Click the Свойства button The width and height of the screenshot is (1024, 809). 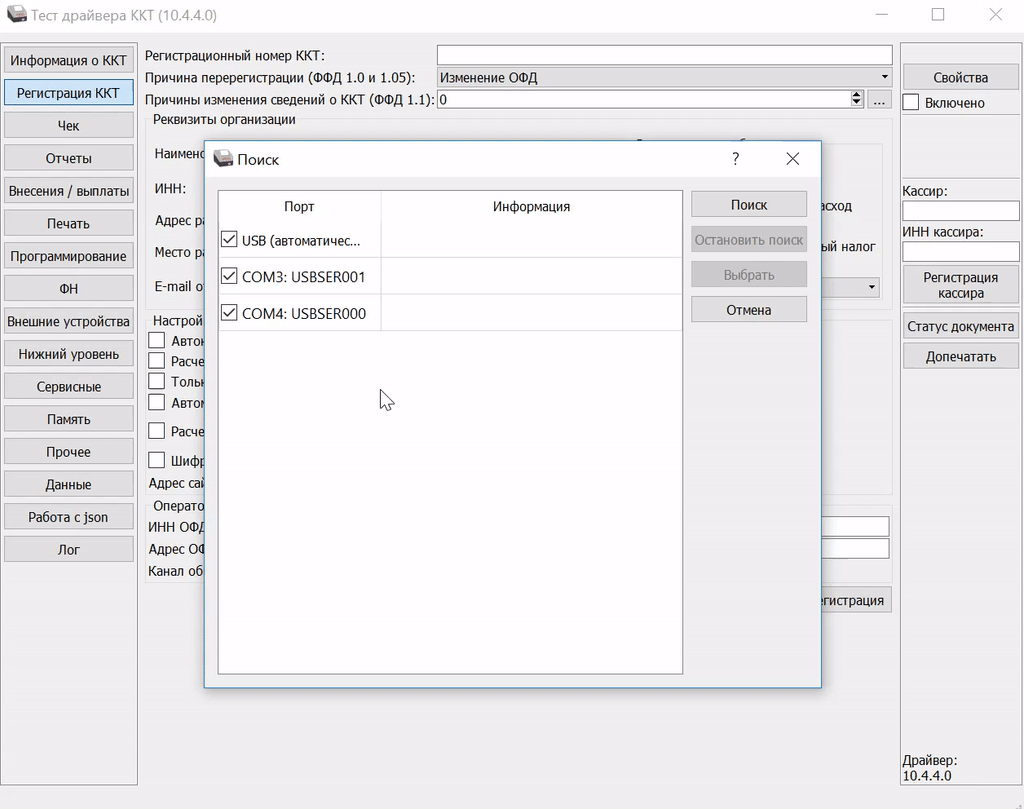coord(960,77)
